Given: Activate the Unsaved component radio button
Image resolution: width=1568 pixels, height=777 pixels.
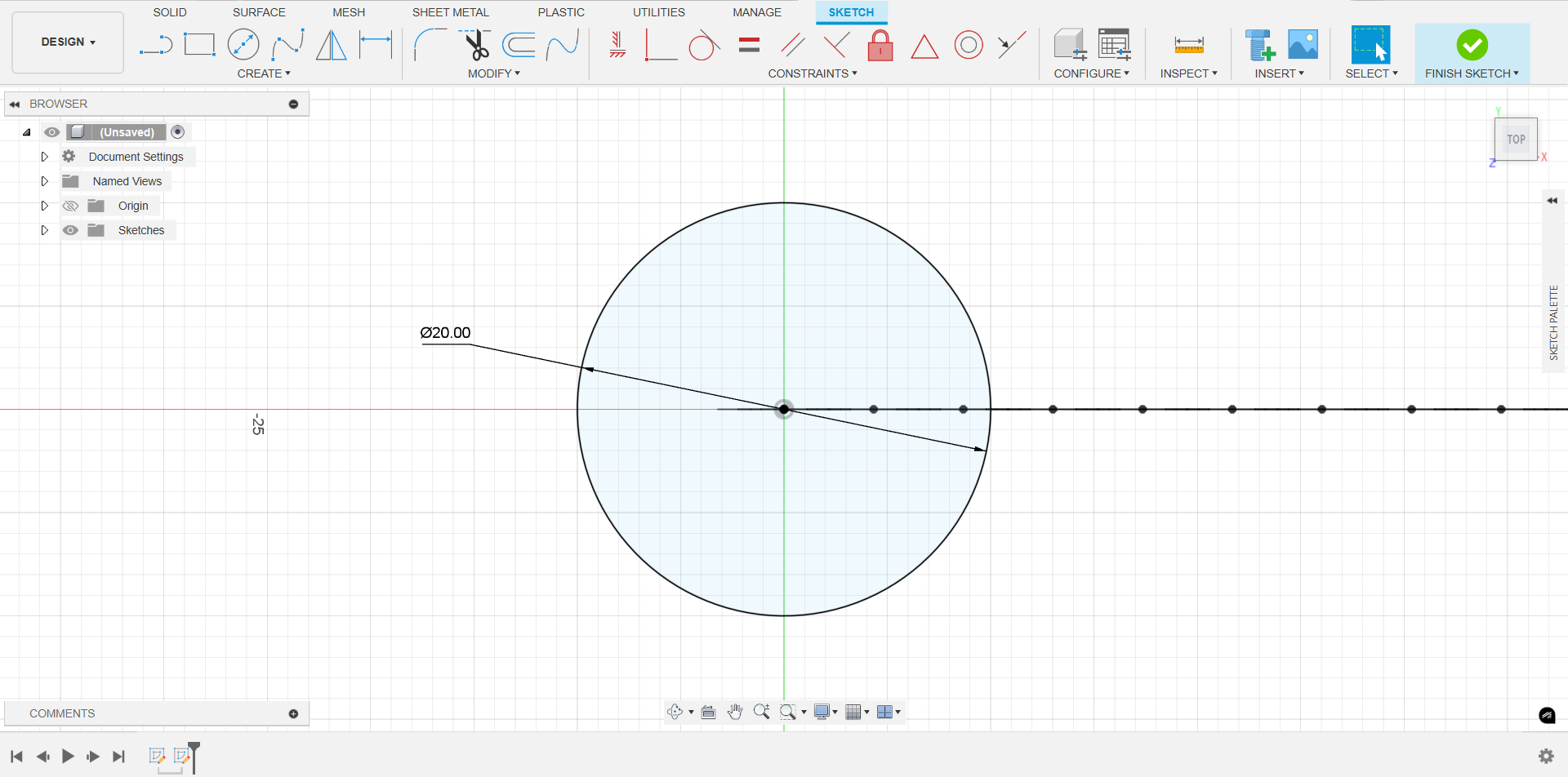Looking at the screenshot, I should pos(177,132).
